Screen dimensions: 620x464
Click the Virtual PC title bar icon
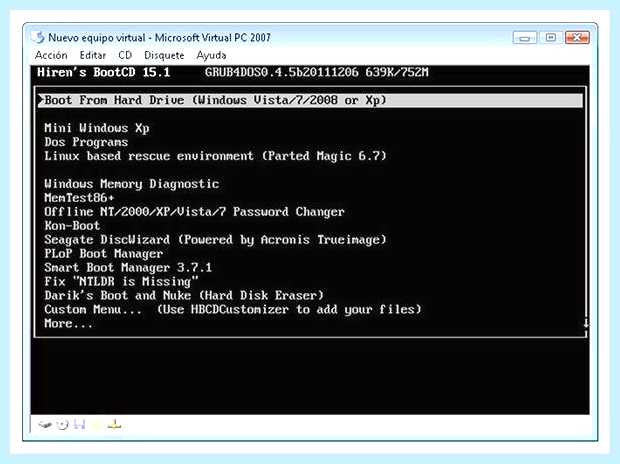[39, 37]
